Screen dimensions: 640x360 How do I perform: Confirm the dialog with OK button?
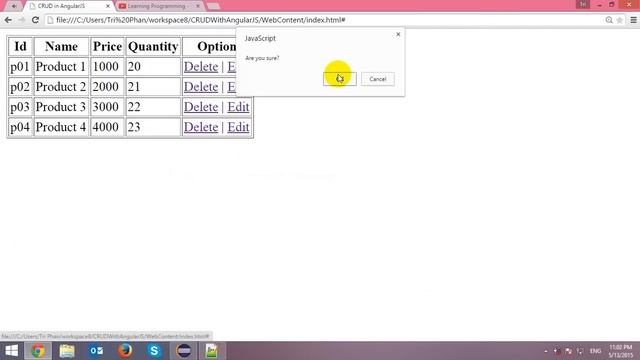click(x=340, y=79)
